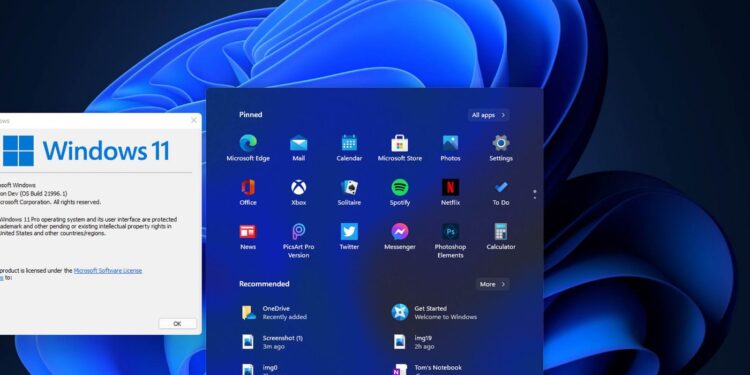Open the Microsoft Software License link
Viewport: 750px width, 375px height.
click(x=108, y=271)
